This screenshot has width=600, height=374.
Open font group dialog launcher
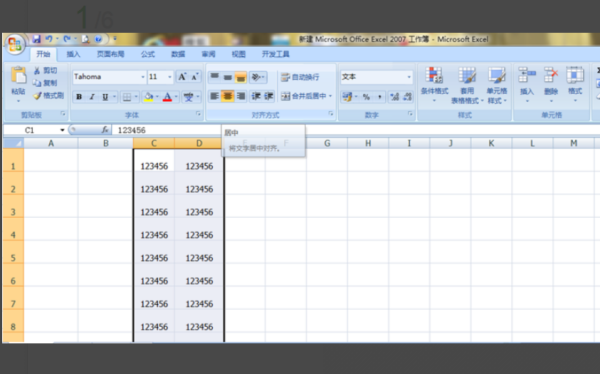pyautogui.click(x=198, y=114)
